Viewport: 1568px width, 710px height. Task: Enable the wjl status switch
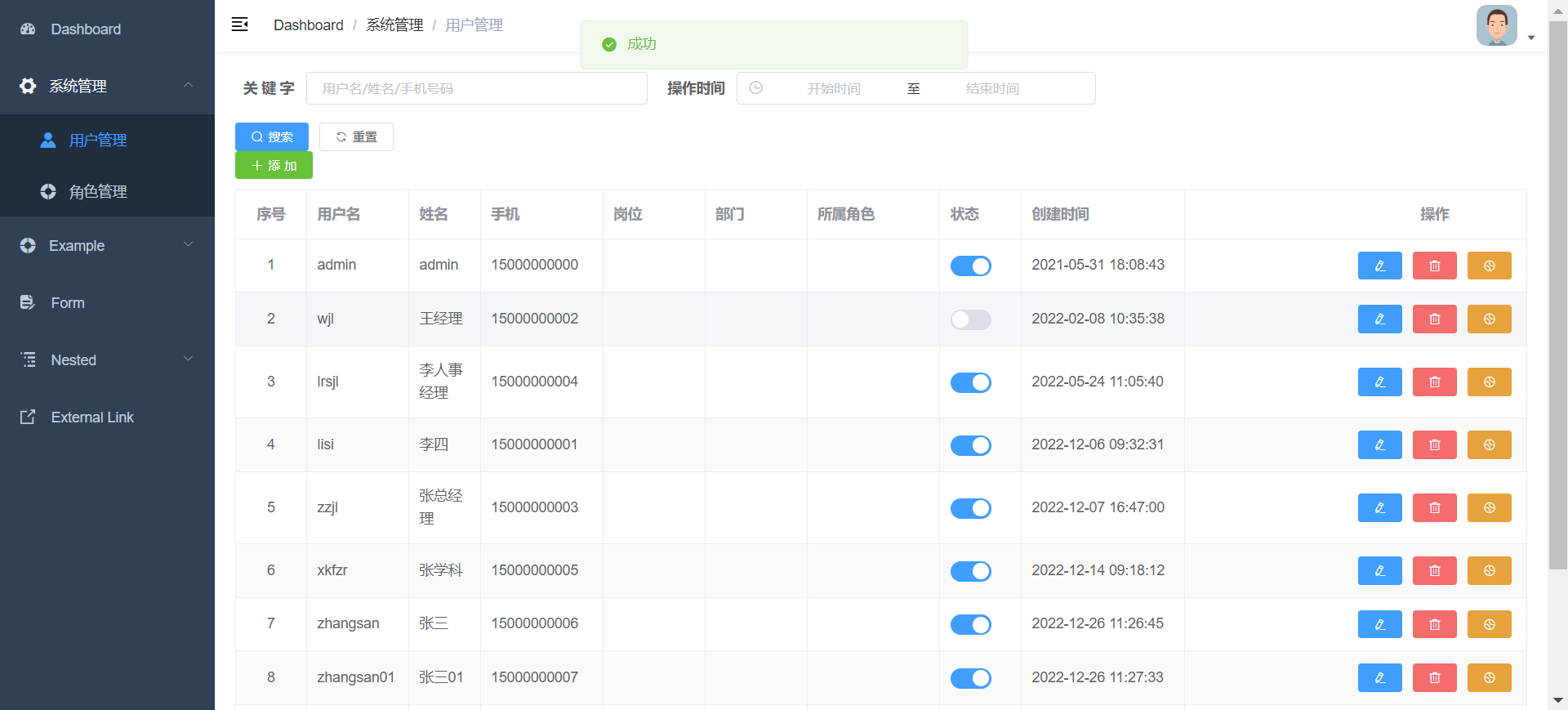click(x=970, y=319)
